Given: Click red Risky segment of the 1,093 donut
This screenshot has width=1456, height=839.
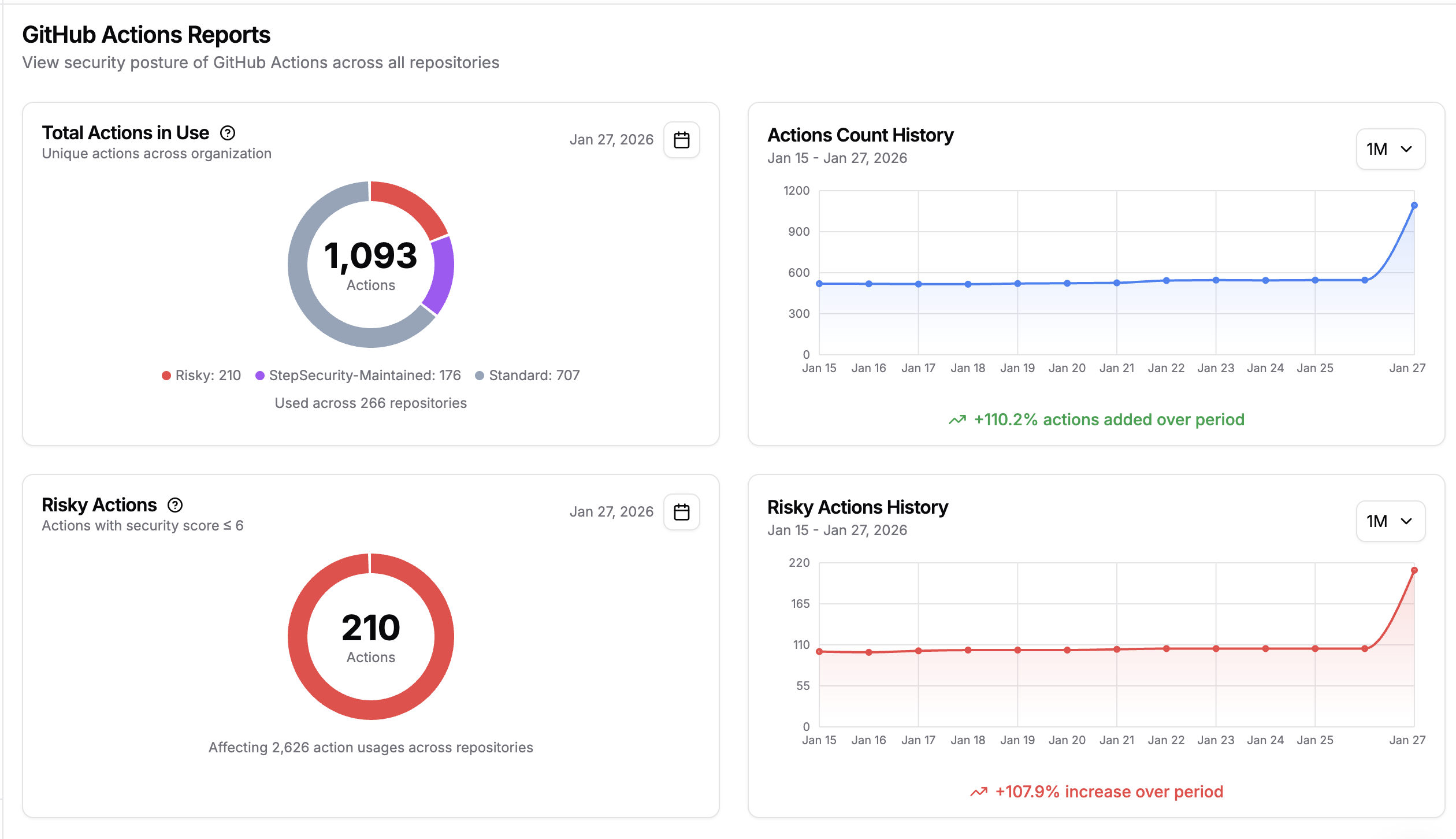Looking at the screenshot, I should (411, 206).
